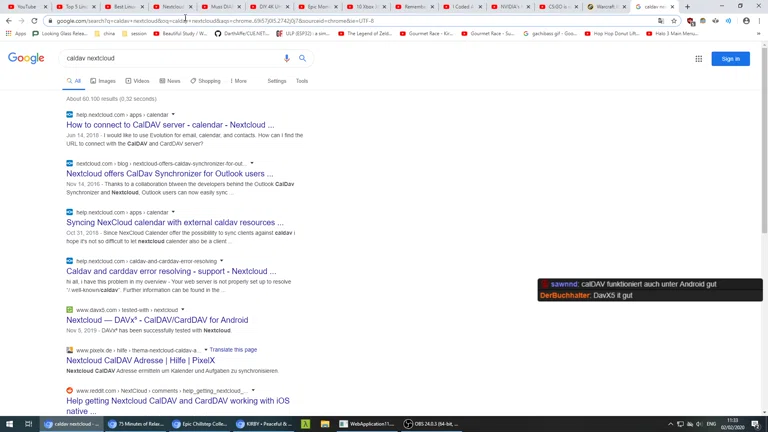
Task: Open search Tools
Action: click(x=302, y=81)
